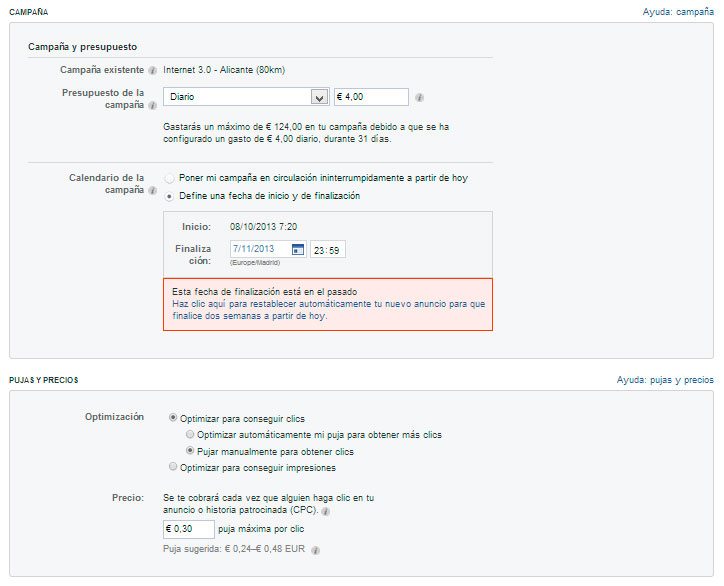Click info icon after historia patrocinada (CPC)
Image resolution: width=724 pixels, height=586 pixels.
[x=326, y=511]
